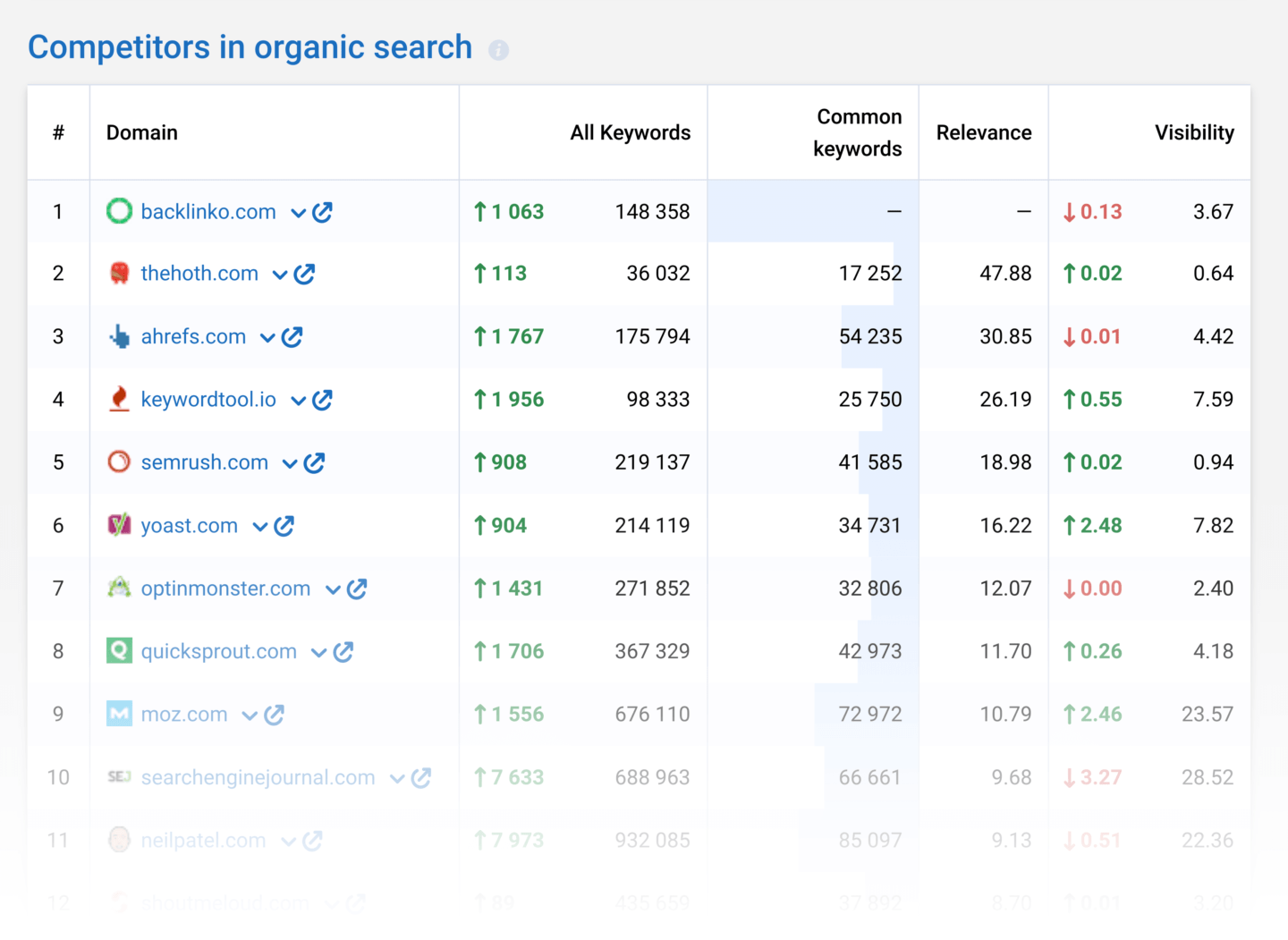Screen dimensions: 1288x940
Task: Click the yoast.com favicon
Action: (119, 525)
